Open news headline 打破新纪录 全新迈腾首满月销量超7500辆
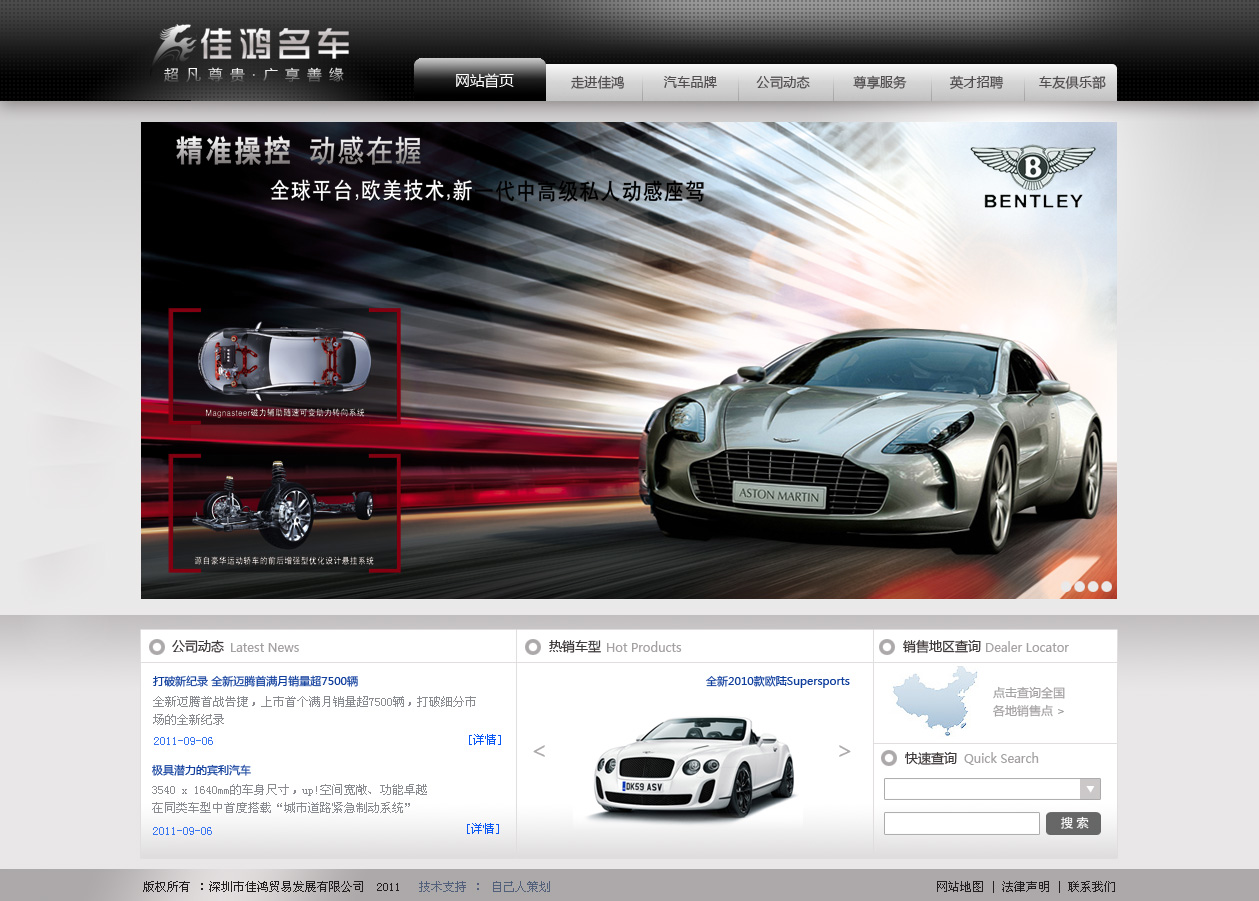 click(255, 681)
